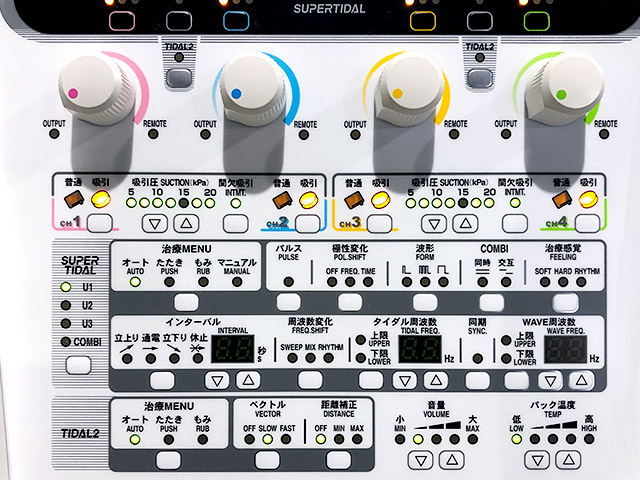The height and width of the screenshot is (480, 640).
Task: Tap the FREQ.SHIFT sweep/mix/rhythm button
Action: (310, 380)
